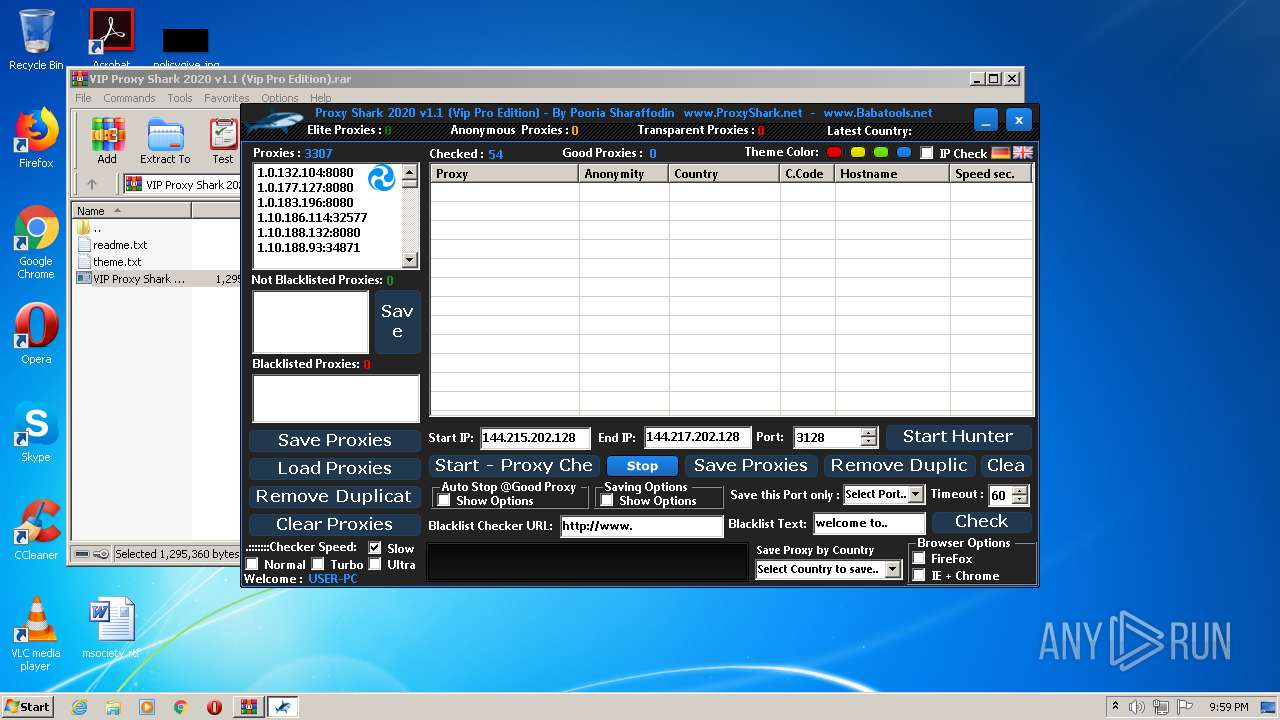Screen dimensions: 1280x720
Task: Open Skype desktop shortcut
Action: 36,432
